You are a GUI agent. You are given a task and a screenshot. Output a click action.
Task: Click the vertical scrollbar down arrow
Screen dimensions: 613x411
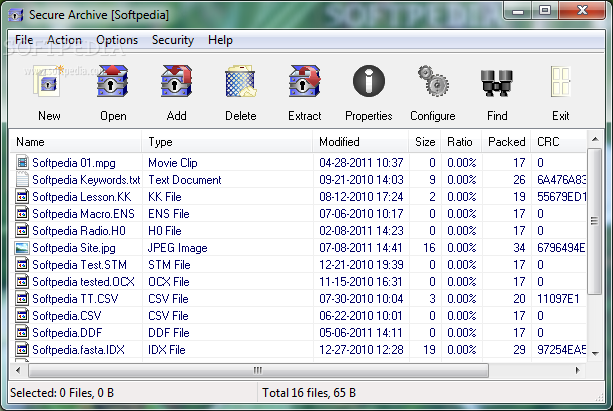click(x=595, y=353)
